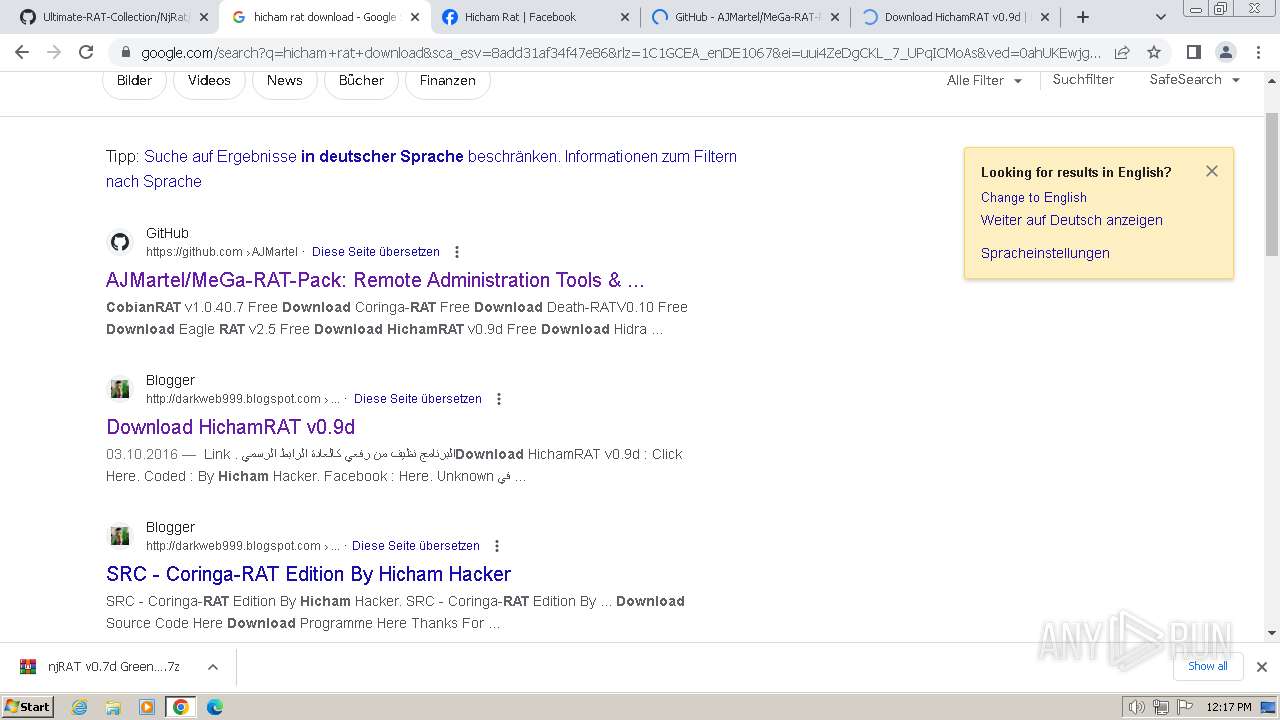Open the Action Center flag icon
This screenshot has width=1280, height=720.
click(1184, 707)
